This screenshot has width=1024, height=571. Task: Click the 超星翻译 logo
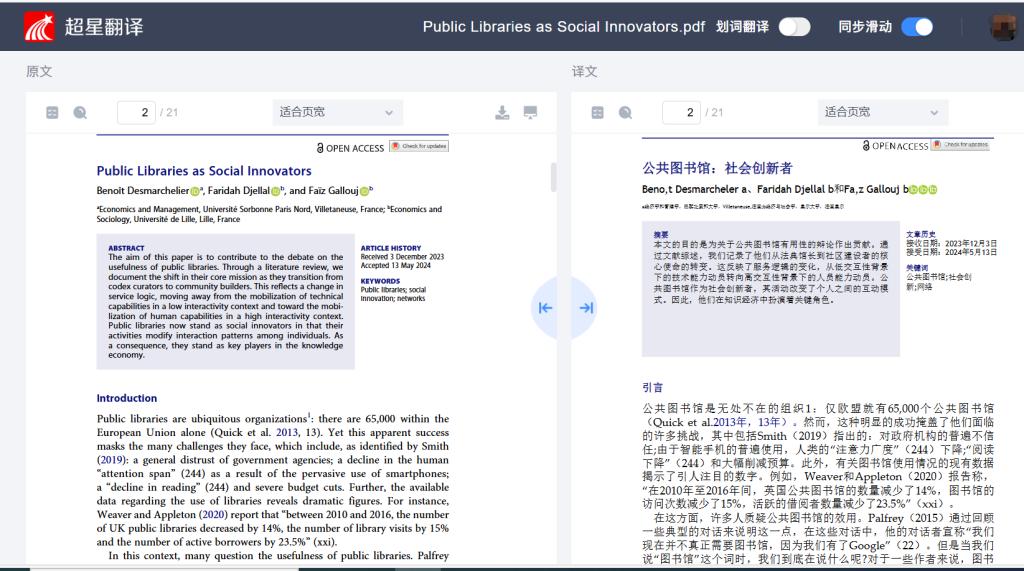[x=83, y=27]
